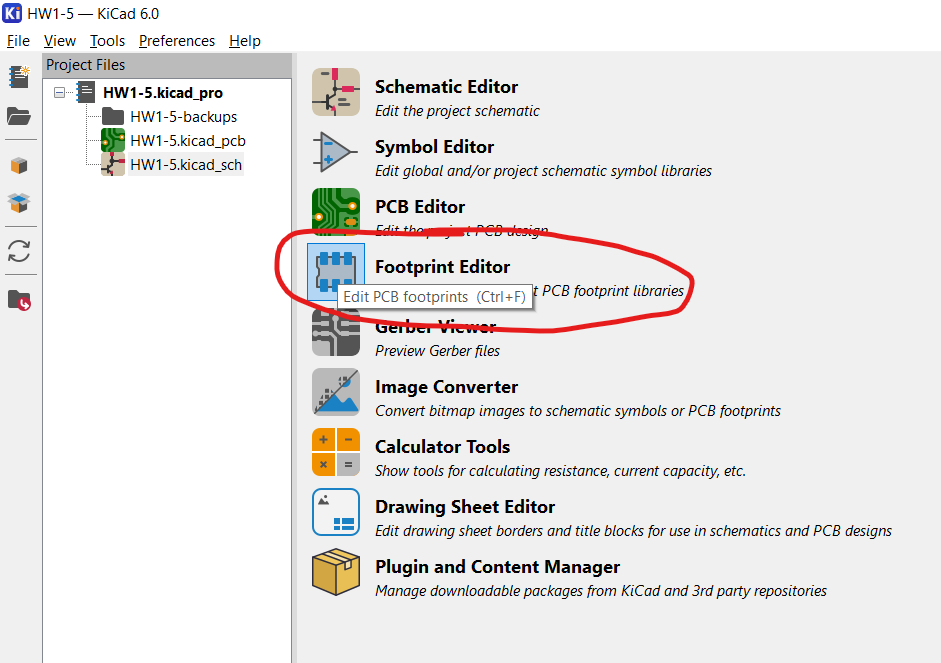Collapse the HW1-5.kicad_pro tree node
The width and height of the screenshot is (941, 663).
[59, 92]
